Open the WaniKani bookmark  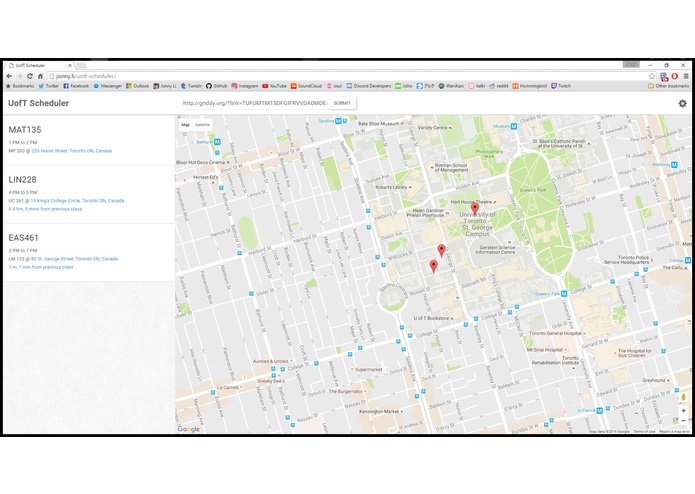click(x=451, y=86)
